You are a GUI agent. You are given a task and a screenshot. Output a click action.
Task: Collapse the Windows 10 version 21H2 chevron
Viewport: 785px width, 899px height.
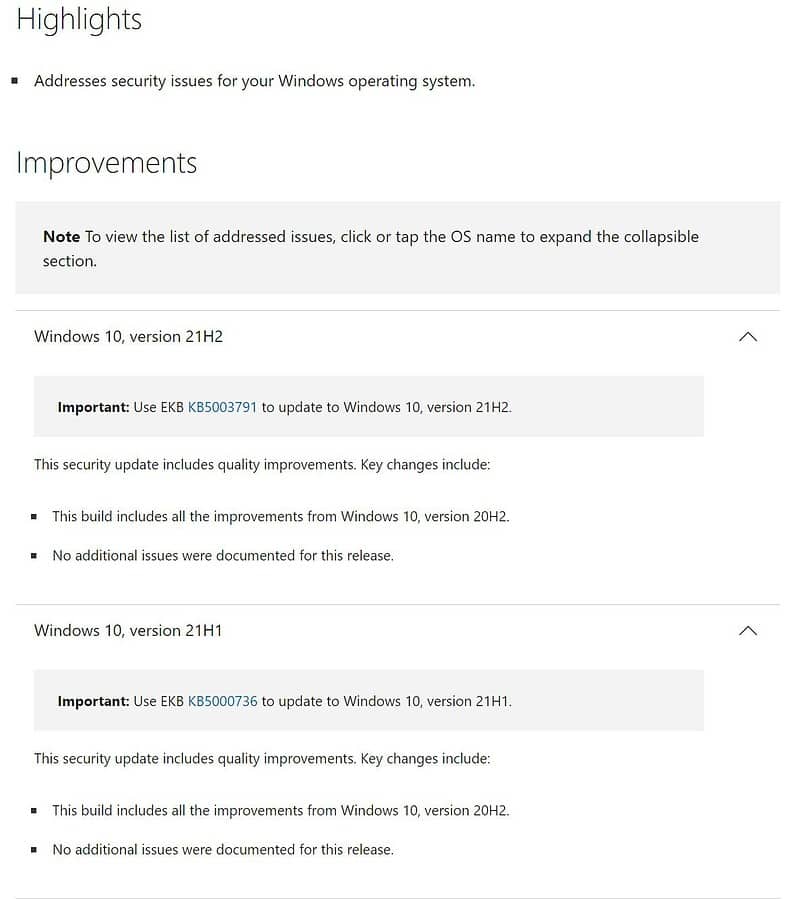point(747,337)
